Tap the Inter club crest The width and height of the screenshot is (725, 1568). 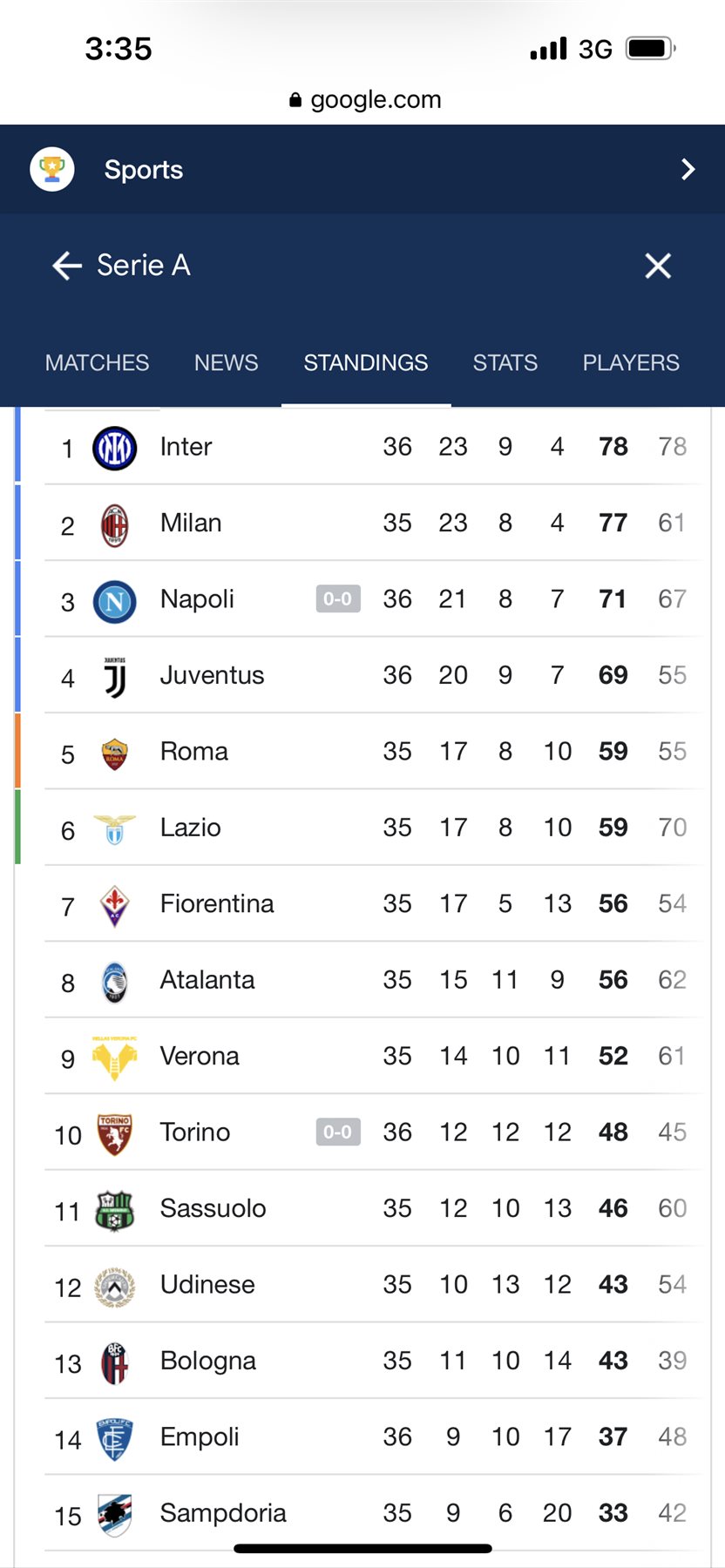coord(114,449)
